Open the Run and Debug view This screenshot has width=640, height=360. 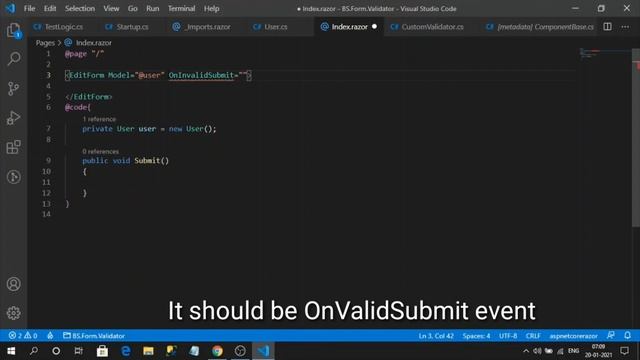click(x=13, y=118)
